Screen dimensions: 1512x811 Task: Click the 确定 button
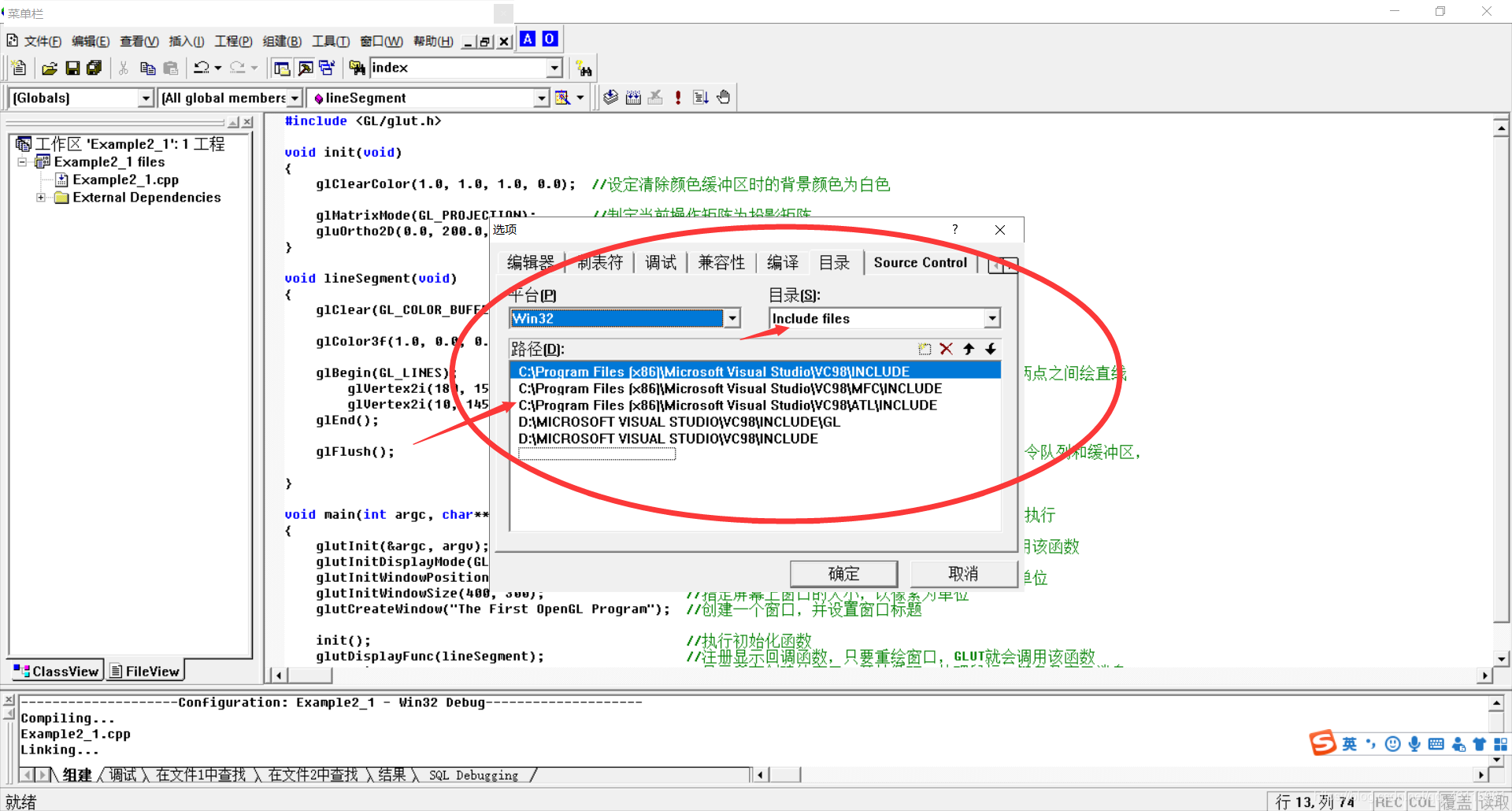pyautogui.click(x=843, y=573)
